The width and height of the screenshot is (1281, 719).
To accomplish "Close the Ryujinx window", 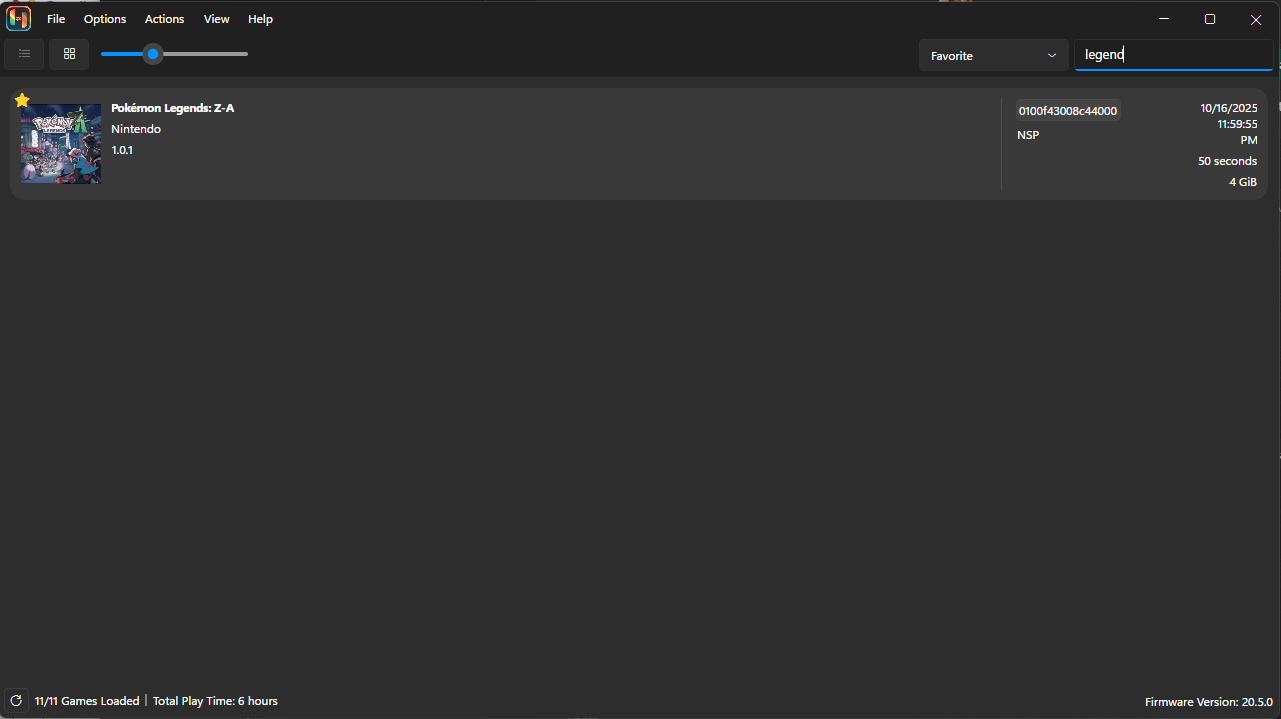I will click(x=1256, y=19).
